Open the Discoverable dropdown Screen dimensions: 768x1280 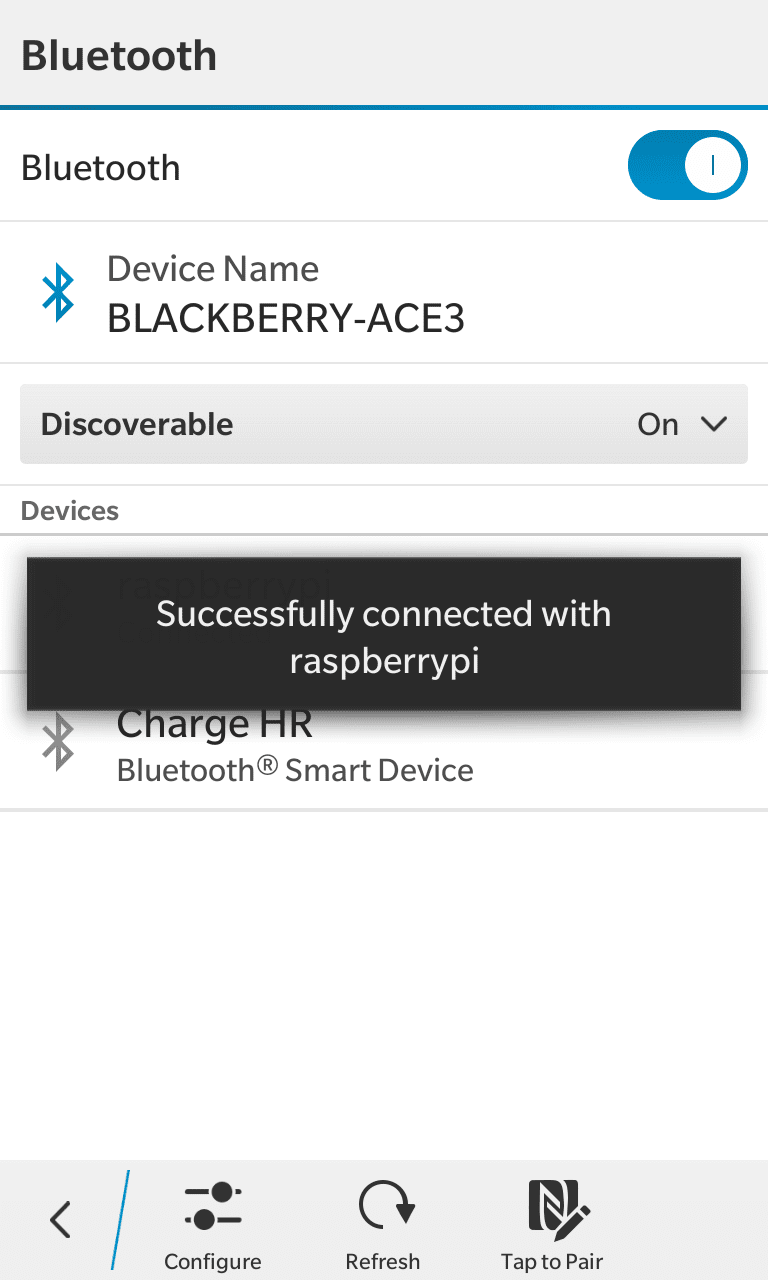point(384,424)
